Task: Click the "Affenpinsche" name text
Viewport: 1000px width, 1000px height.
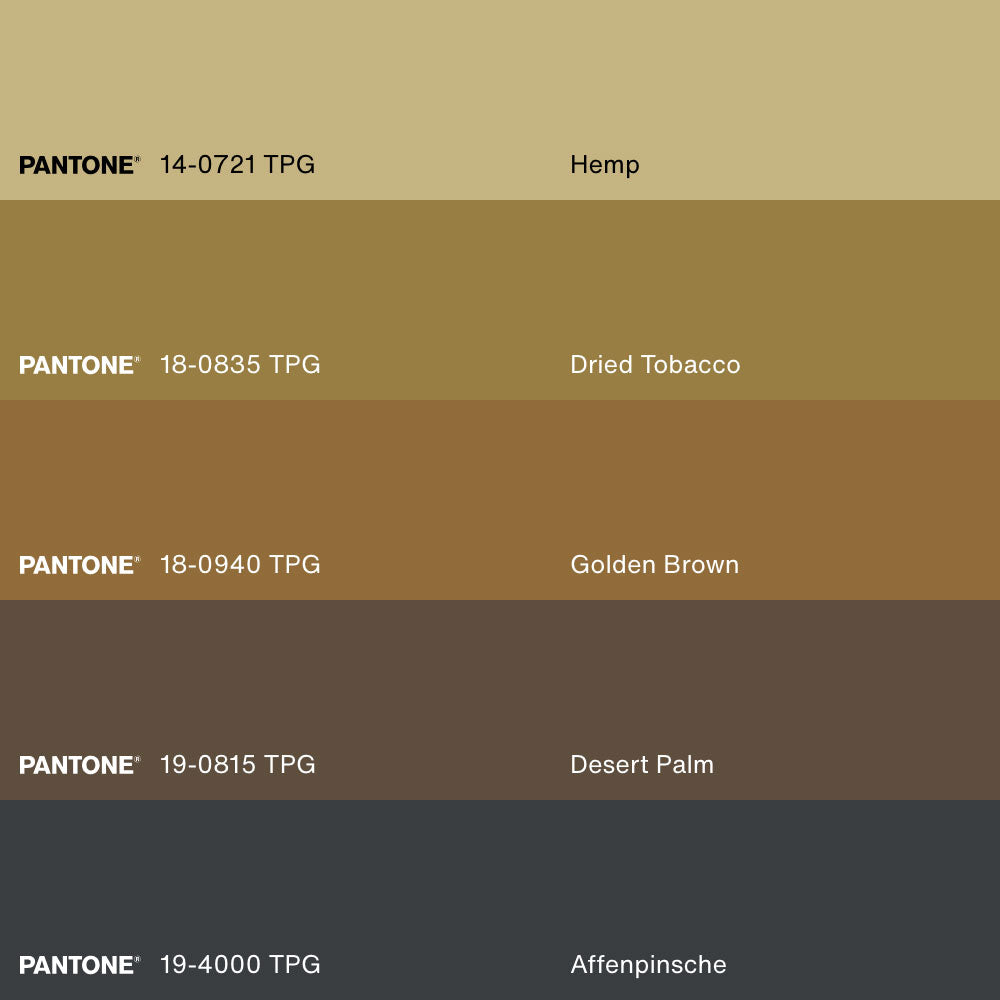Action: pyautogui.click(x=648, y=965)
